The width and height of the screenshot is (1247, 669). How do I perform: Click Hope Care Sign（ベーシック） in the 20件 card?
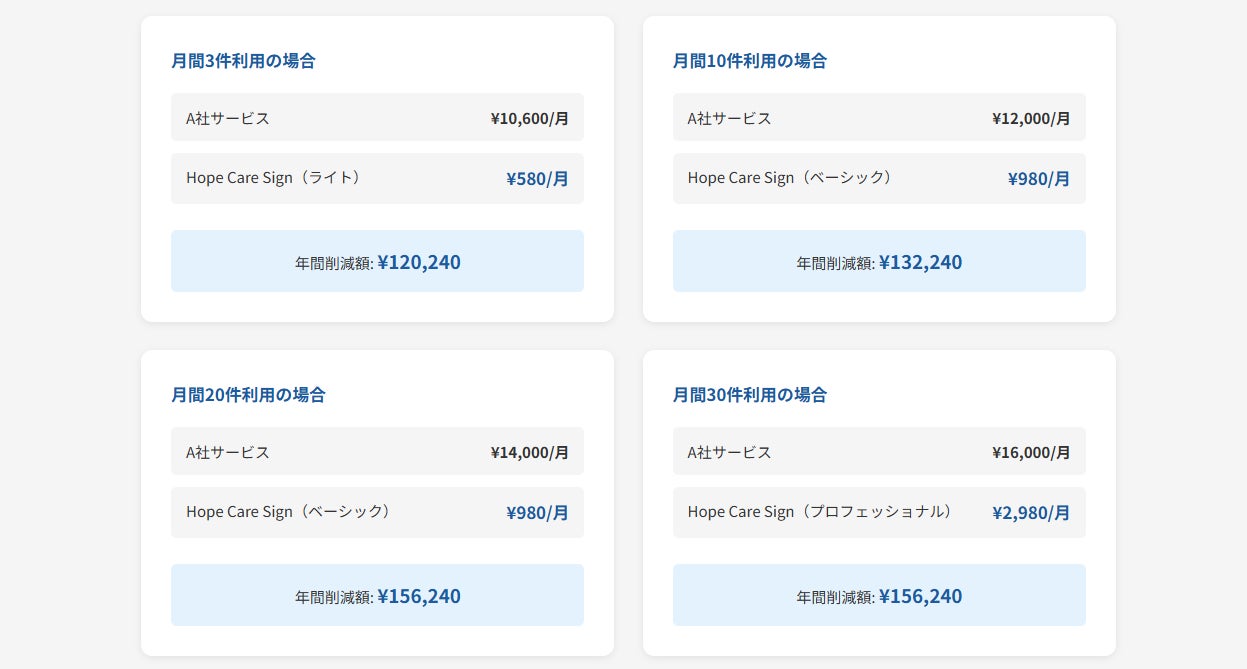click(x=288, y=512)
